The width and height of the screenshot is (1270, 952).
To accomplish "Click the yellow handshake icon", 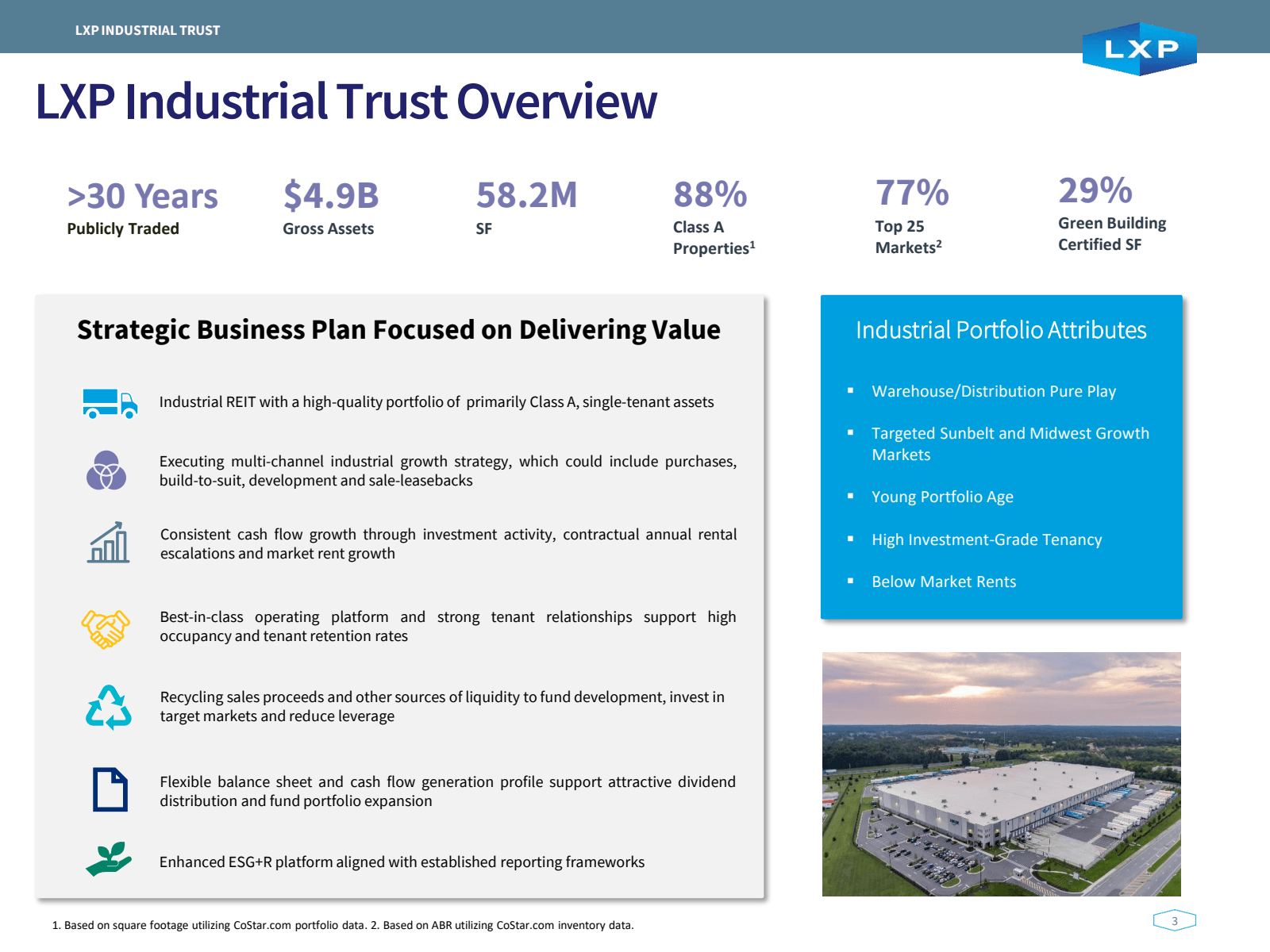I will [106, 629].
